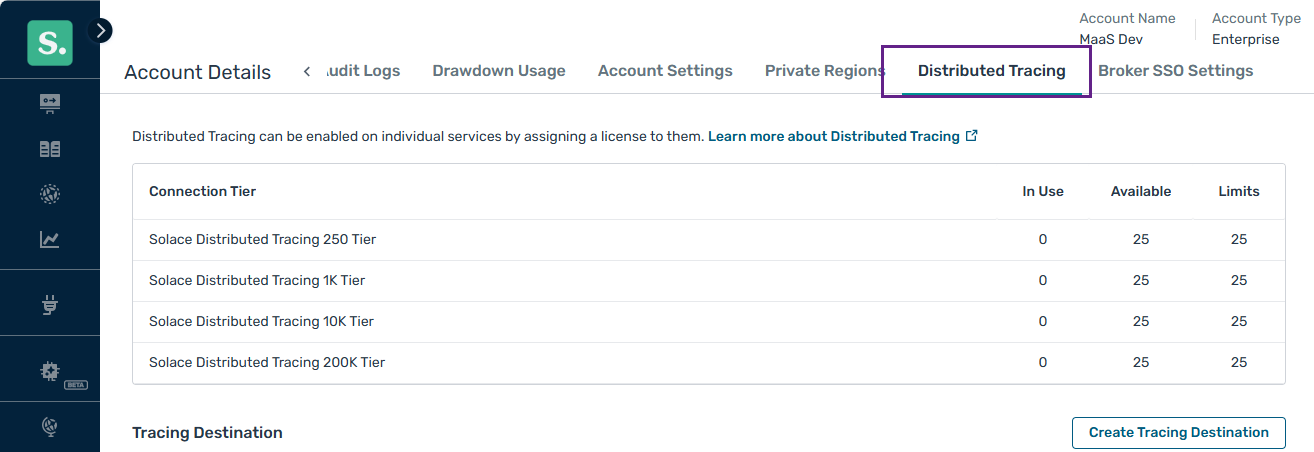Click the Solace logo in the sidebar
This screenshot has height=452, width=1314.
49,42
